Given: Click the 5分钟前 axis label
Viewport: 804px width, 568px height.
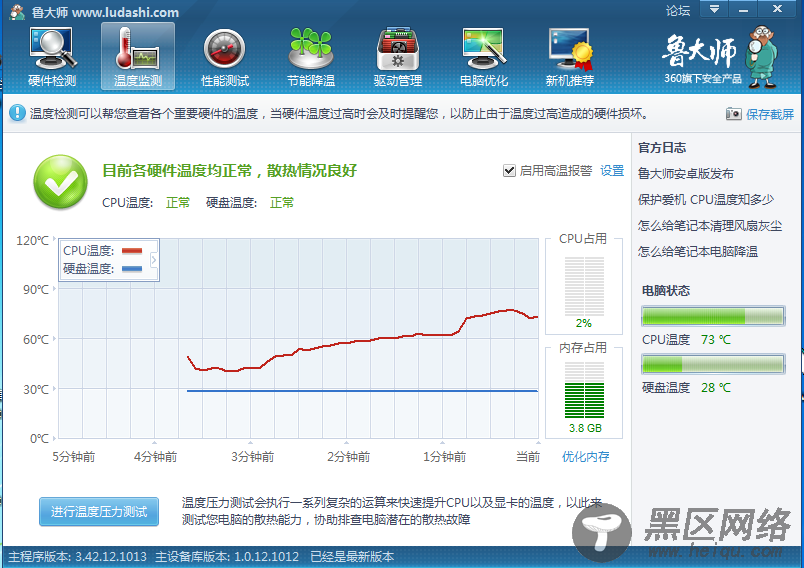Looking at the screenshot, I should tap(73, 456).
